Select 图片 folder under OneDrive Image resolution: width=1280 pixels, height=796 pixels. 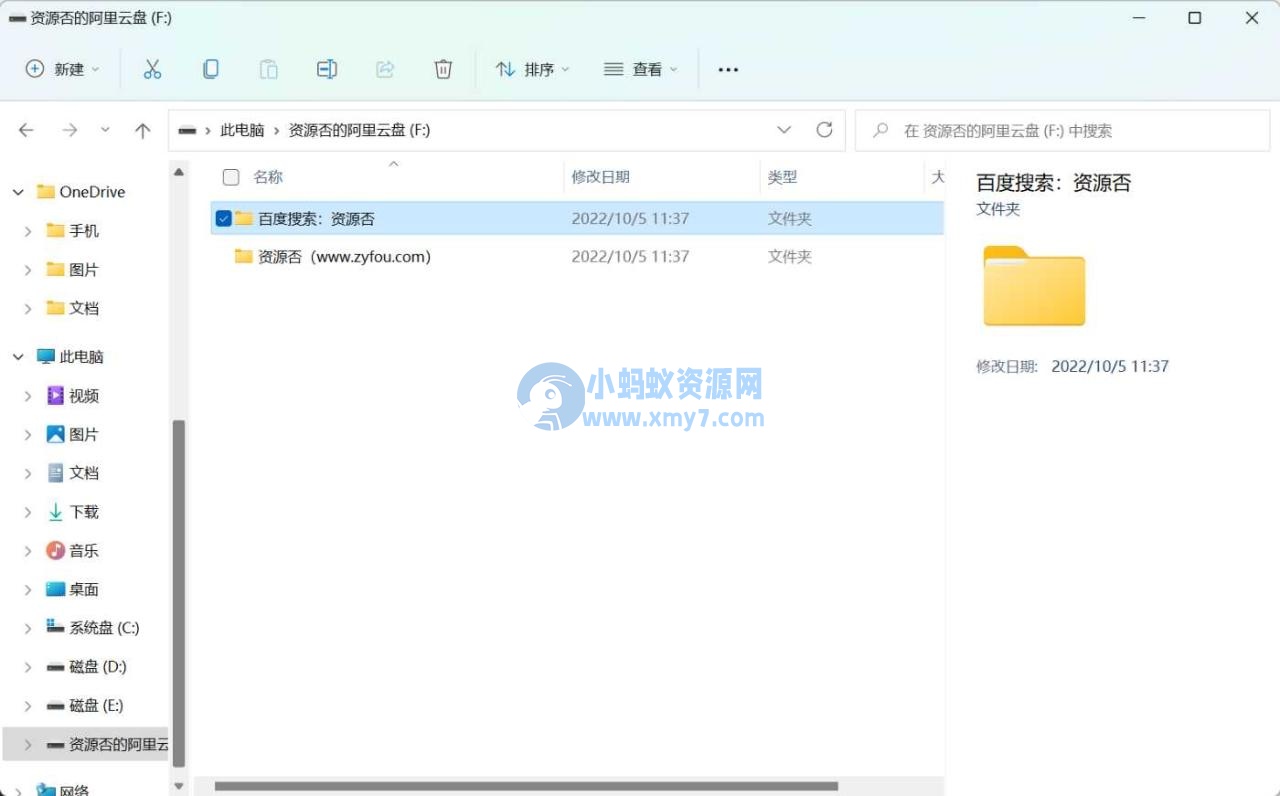84,270
